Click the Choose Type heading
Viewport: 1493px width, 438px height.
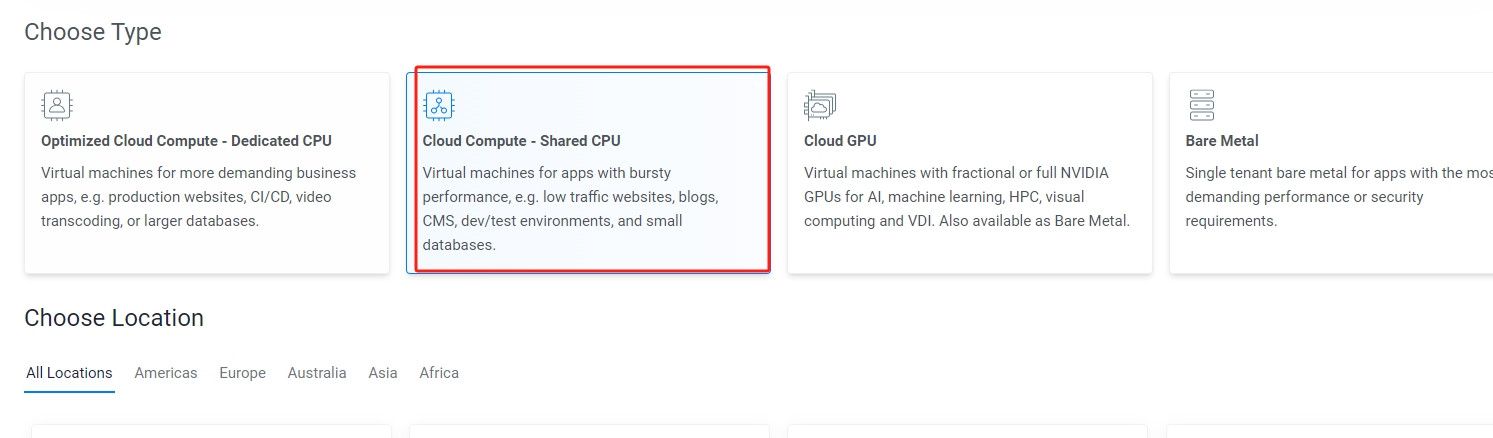93,32
